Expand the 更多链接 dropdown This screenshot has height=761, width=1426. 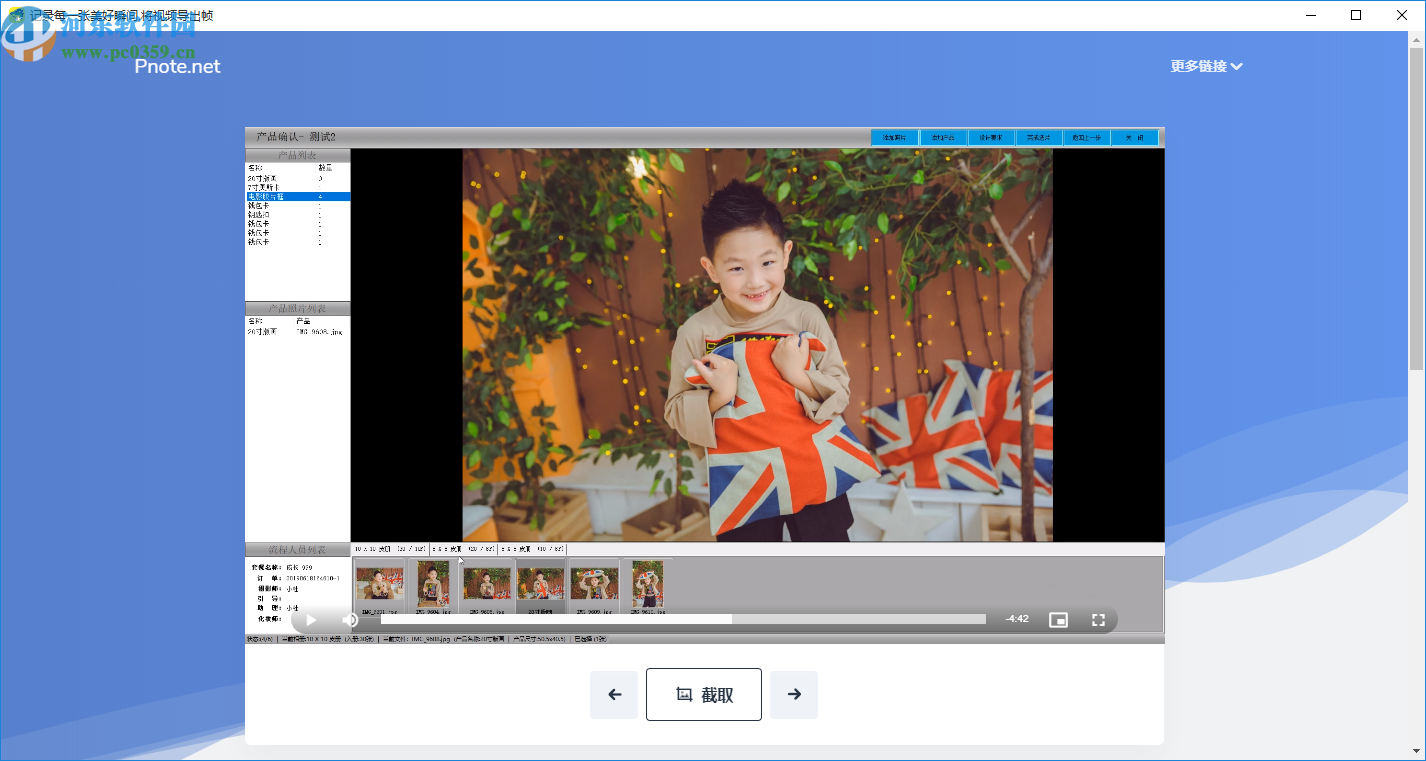[1205, 65]
